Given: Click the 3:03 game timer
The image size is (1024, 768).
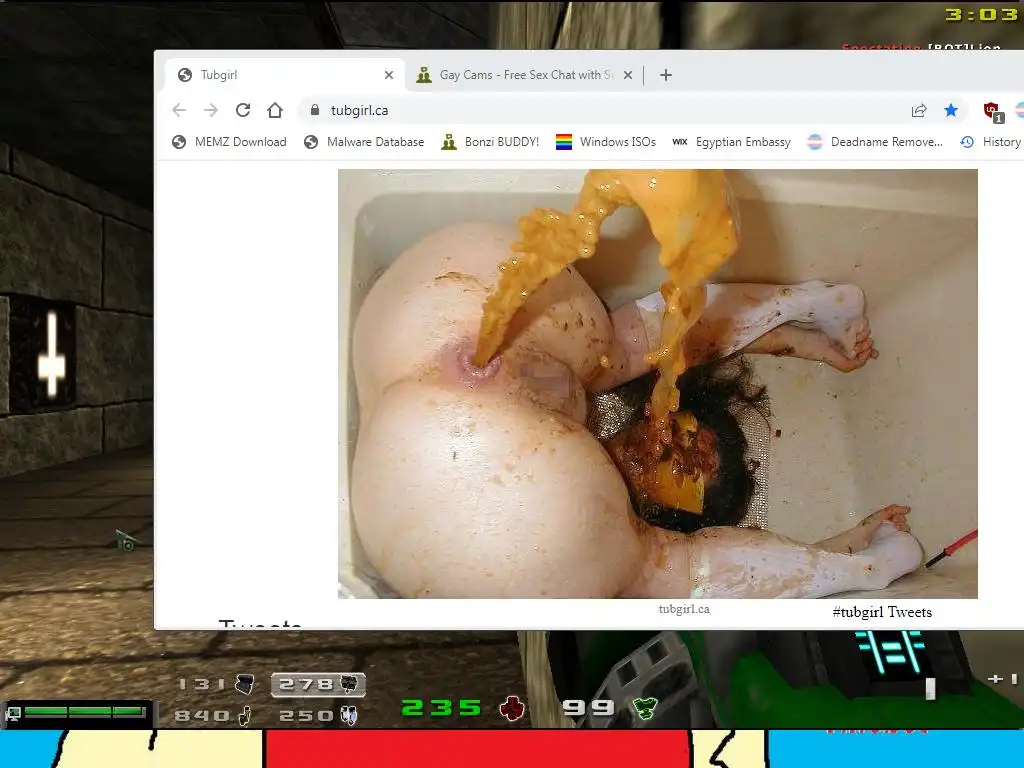Looking at the screenshot, I should (x=982, y=14).
